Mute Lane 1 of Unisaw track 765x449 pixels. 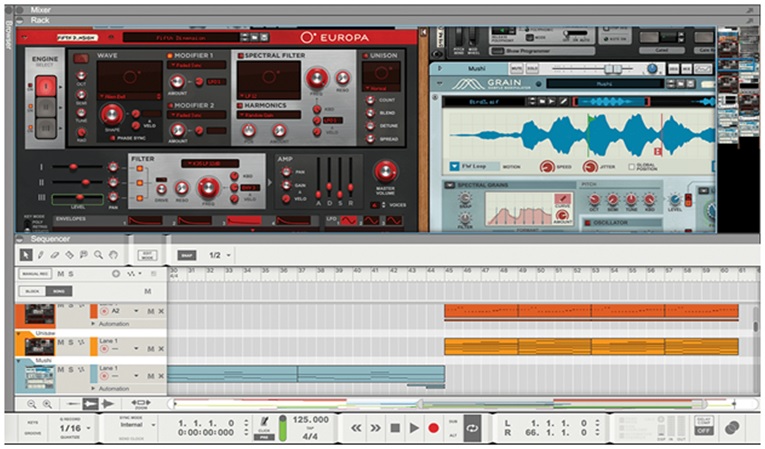click(151, 348)
